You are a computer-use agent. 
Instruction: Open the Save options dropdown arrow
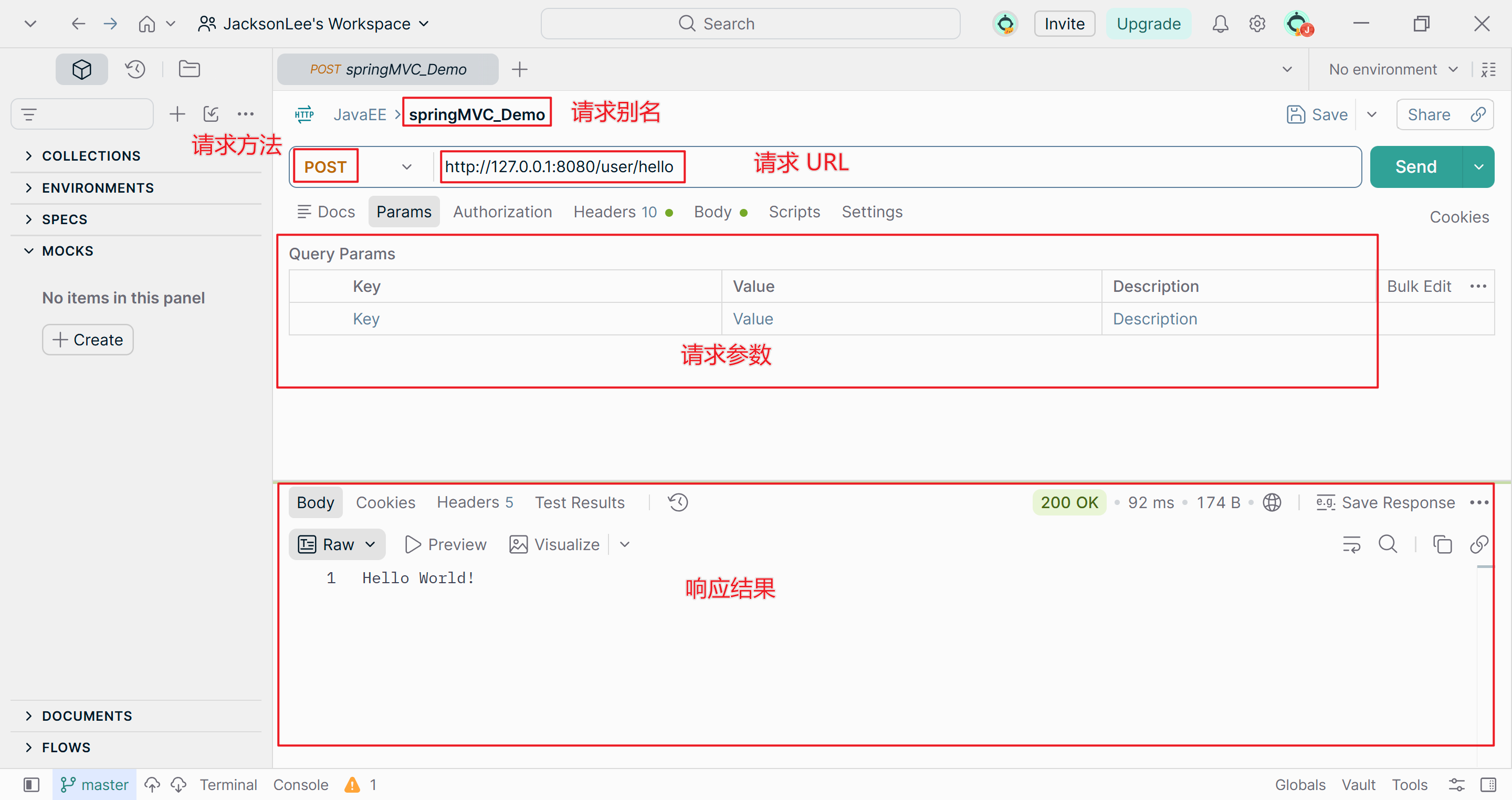pos(1372,114)
